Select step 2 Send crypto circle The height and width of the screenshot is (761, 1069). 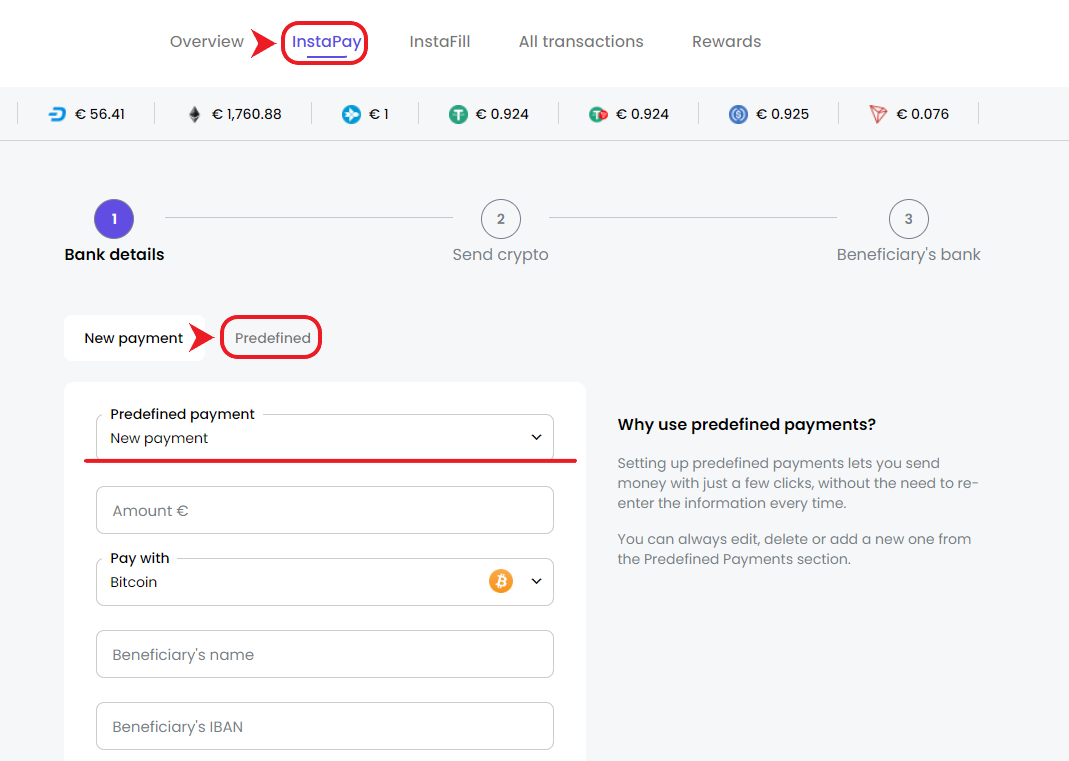pyautogui.click(x=501, y=219)
